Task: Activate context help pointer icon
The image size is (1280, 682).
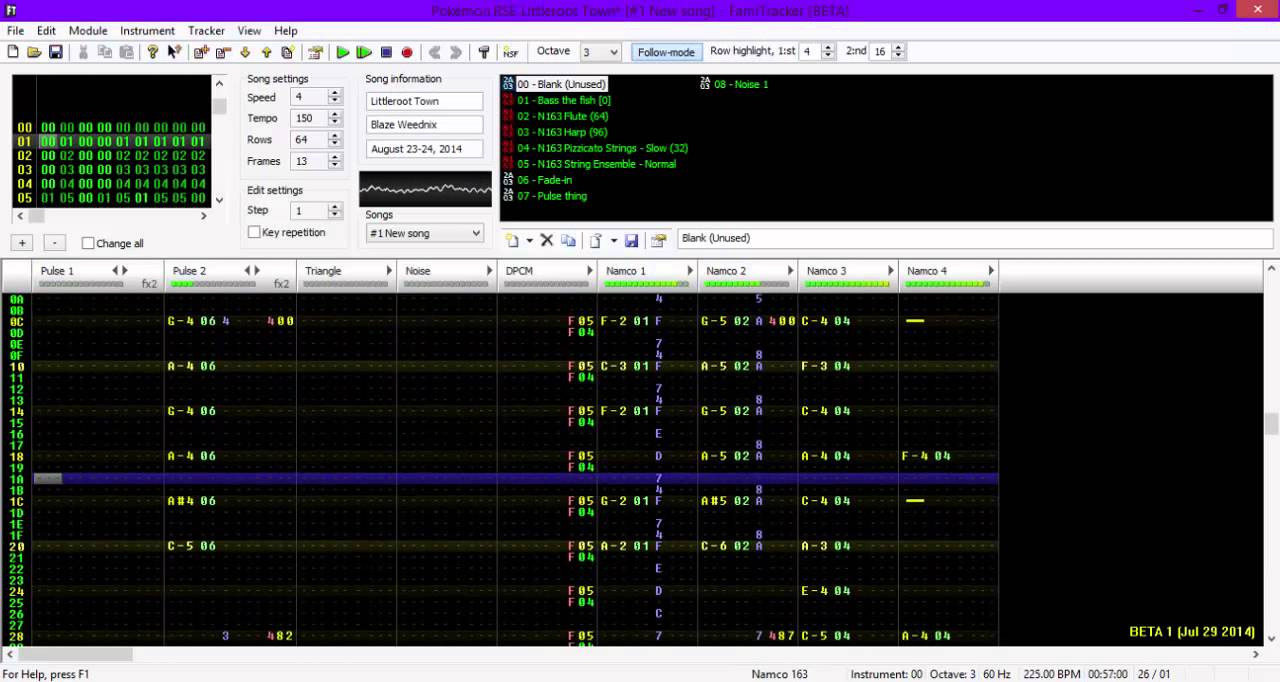Action: coord(174,52)
